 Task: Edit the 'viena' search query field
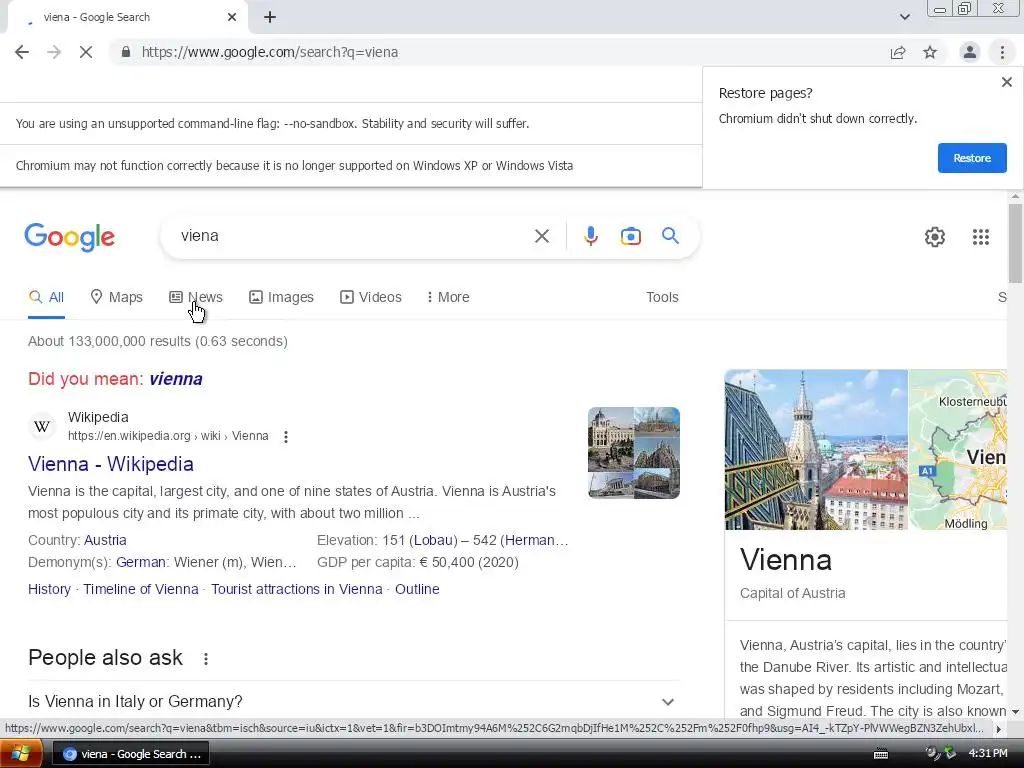coord(353,236)
